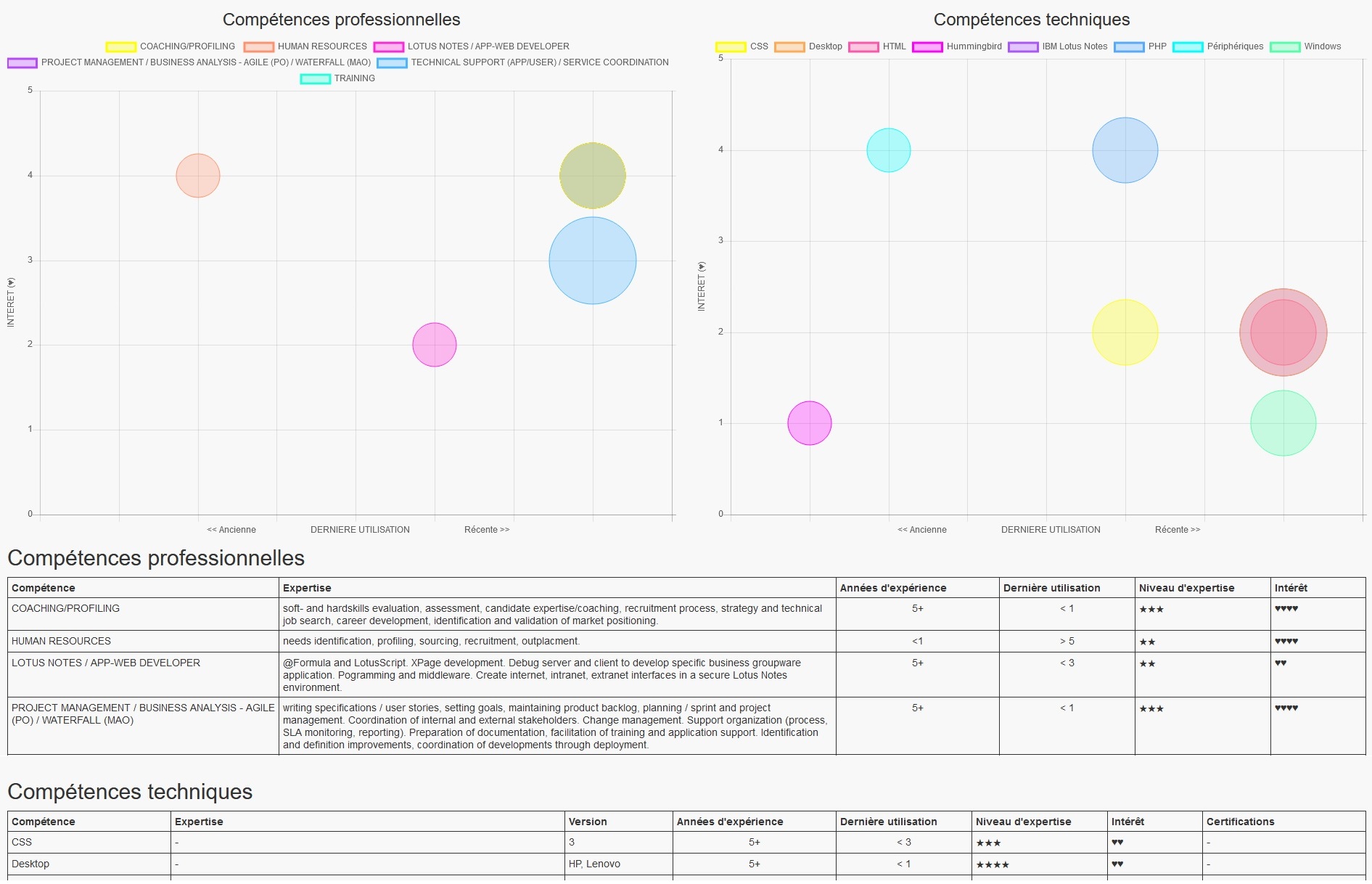Toggle the IBM Lotus Notes legend label

click(x=1075, y=46)
